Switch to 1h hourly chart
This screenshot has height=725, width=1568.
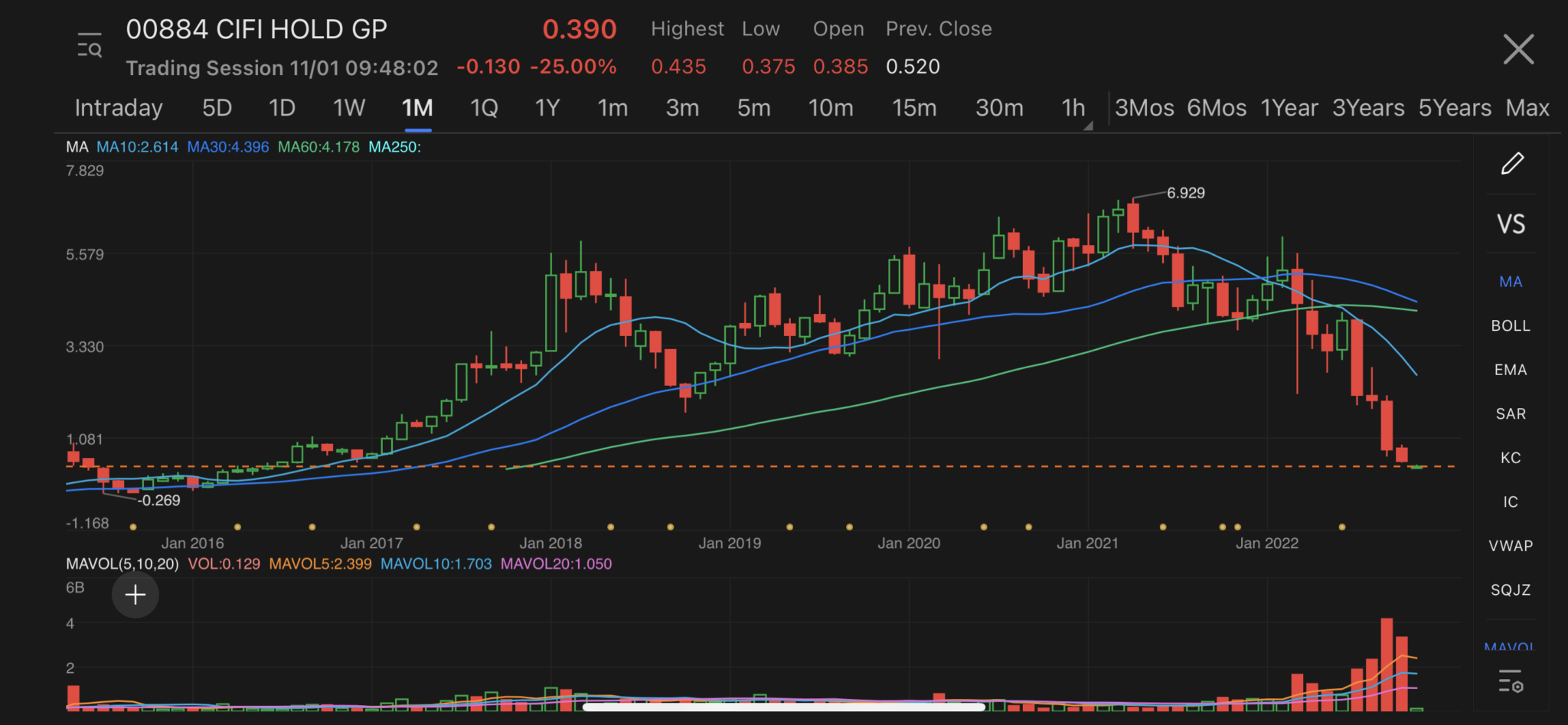[1073, 108]
